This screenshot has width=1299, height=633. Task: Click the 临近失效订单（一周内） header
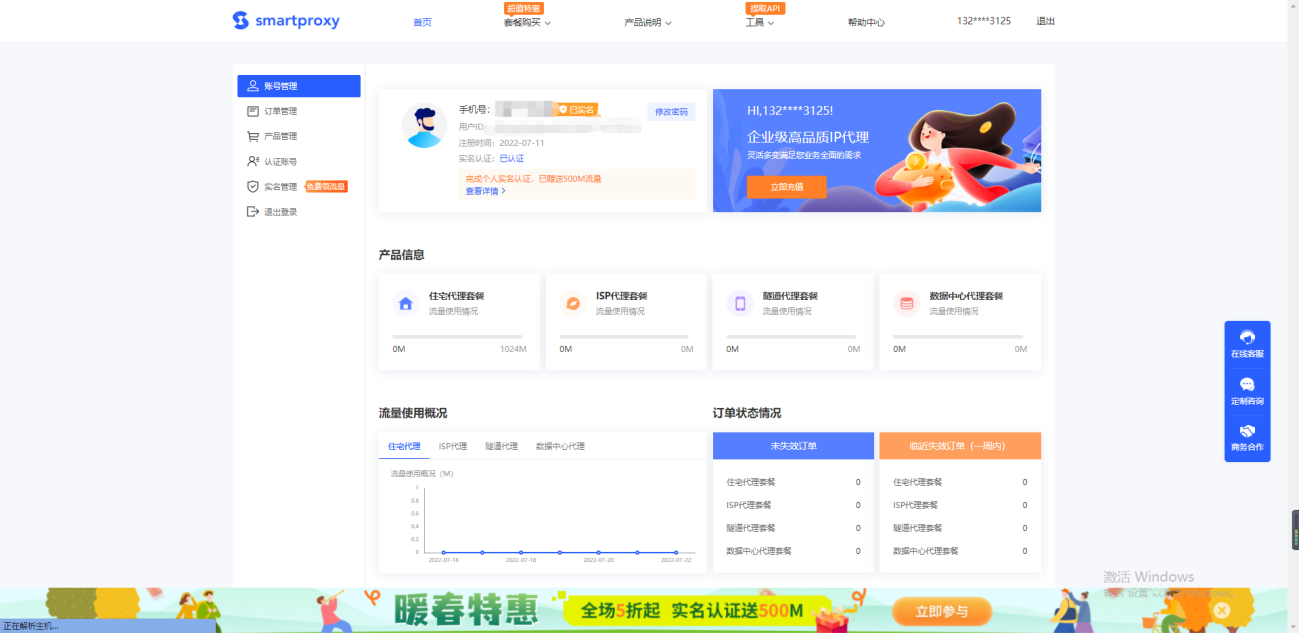(x=960, y=446)
